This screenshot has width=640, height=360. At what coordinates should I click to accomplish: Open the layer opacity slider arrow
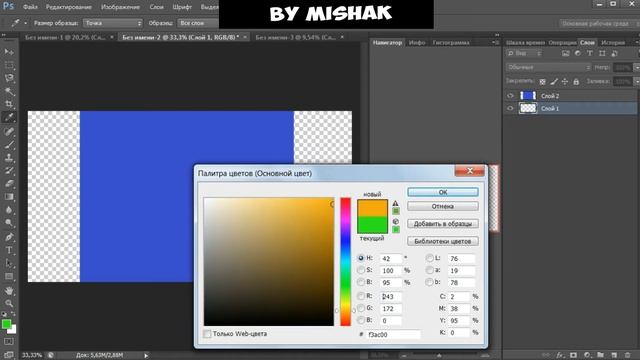coord(636,67)
